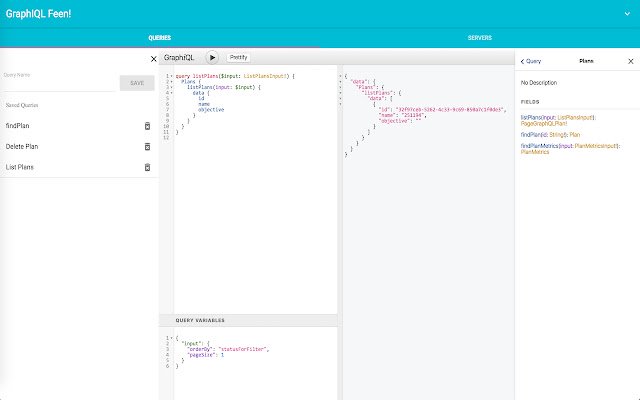Viewport: 640px width, 400px height.
Task: Click the SAVE button
Action: [x=137, y=83]
